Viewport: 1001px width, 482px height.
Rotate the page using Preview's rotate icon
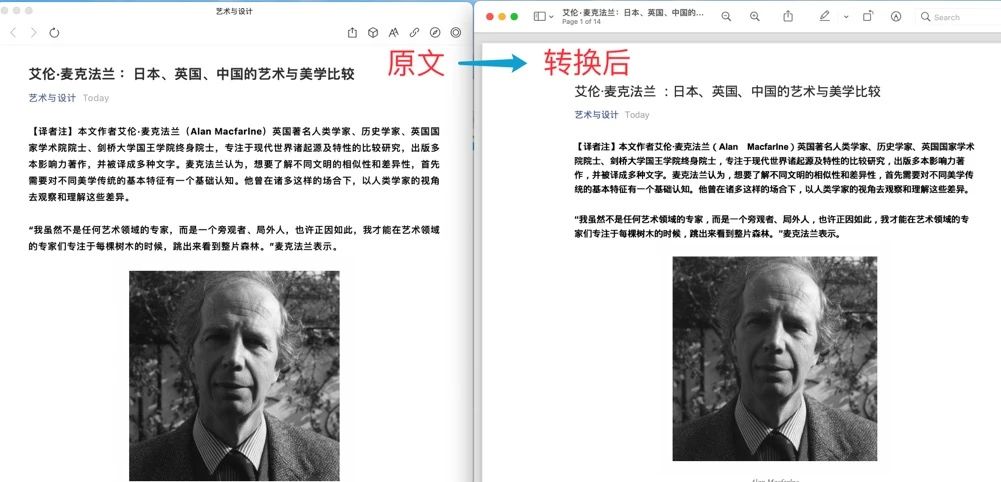point(868,17)
